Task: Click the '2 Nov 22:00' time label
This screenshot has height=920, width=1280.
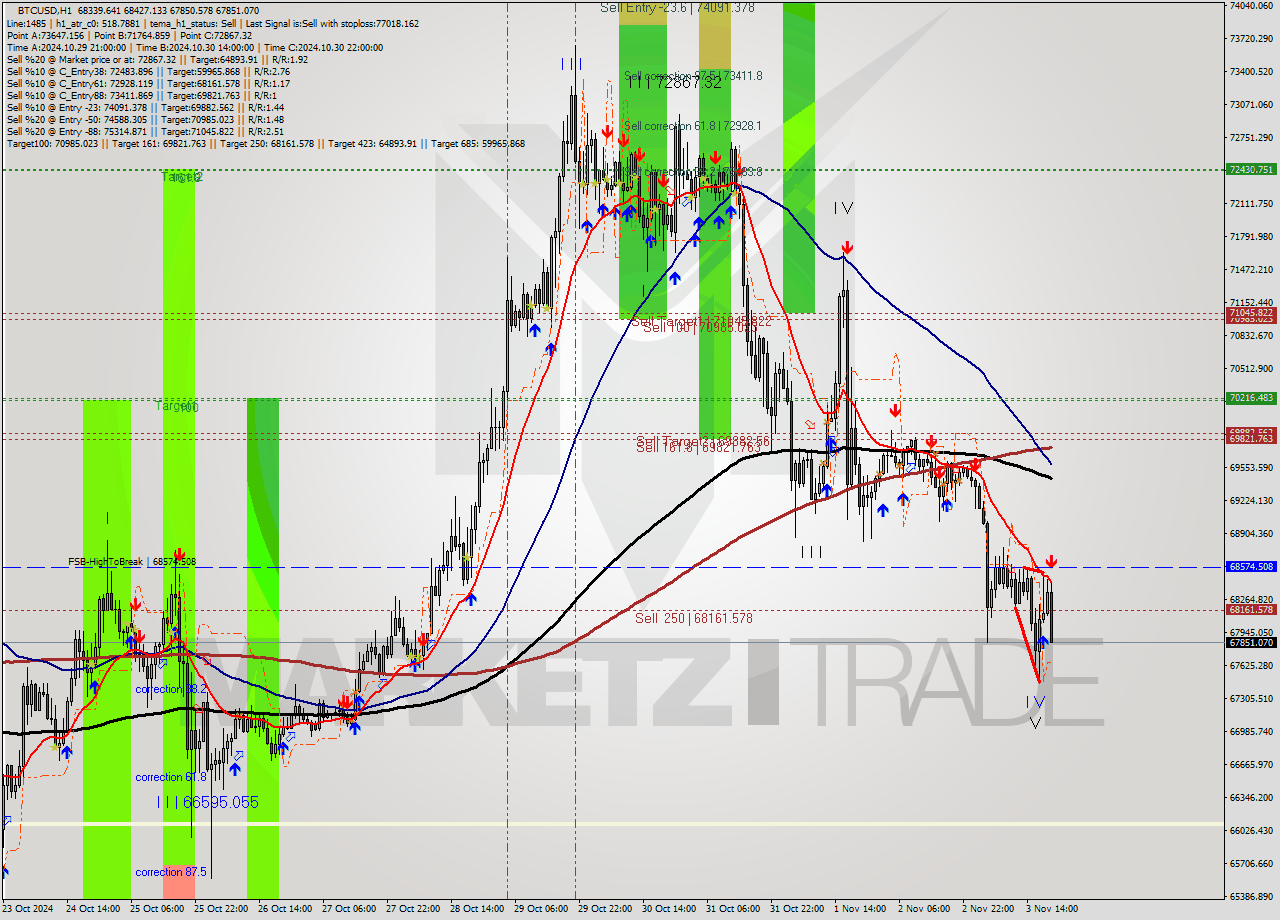Action: [x=987, y=909]
